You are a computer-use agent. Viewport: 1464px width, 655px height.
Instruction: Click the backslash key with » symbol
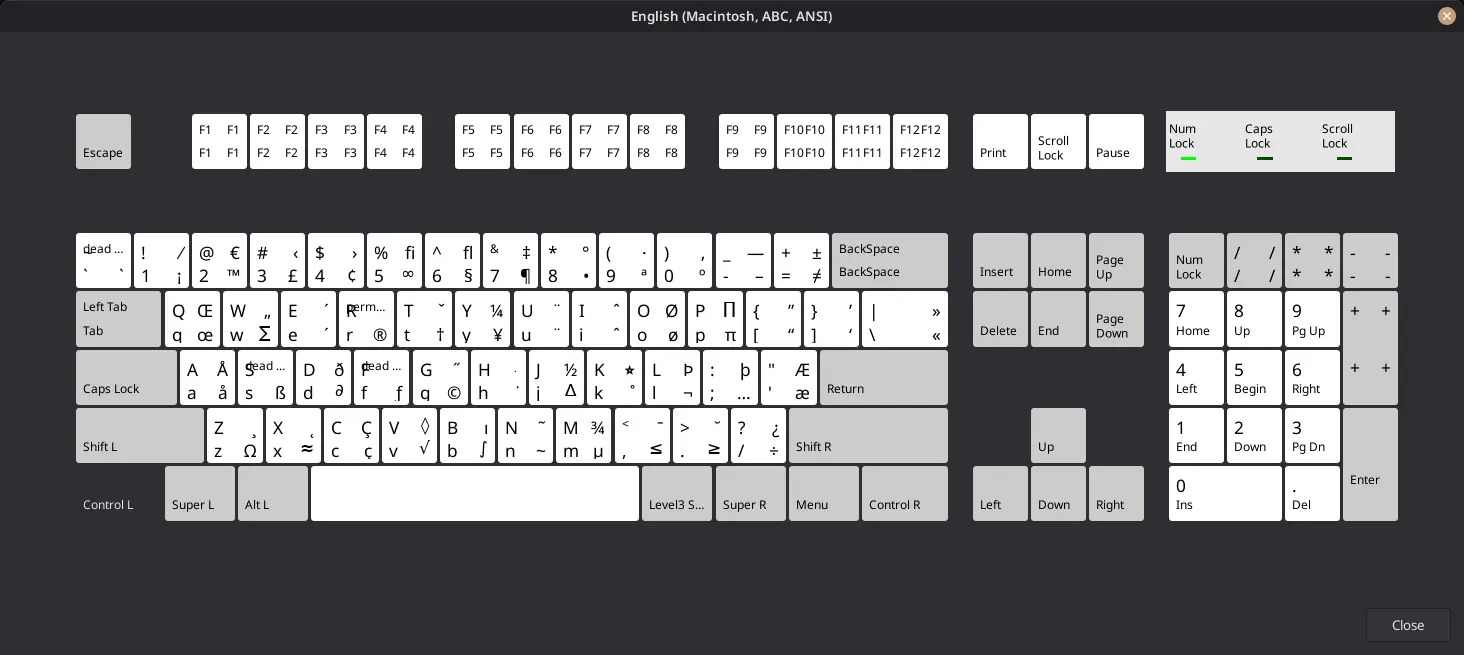(x=905, y=319)
